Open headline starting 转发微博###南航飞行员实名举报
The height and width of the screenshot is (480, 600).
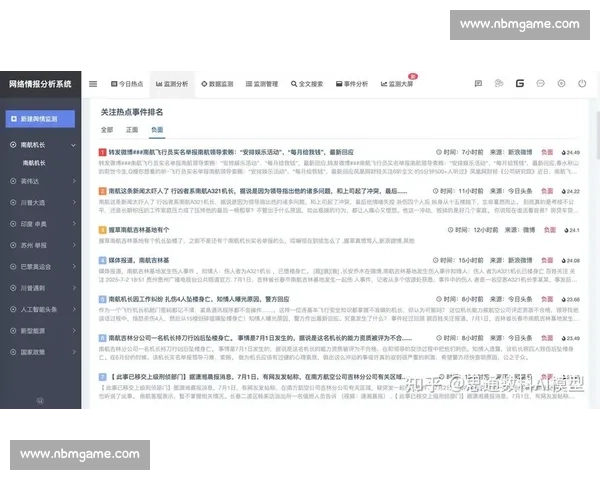point(231,152)
